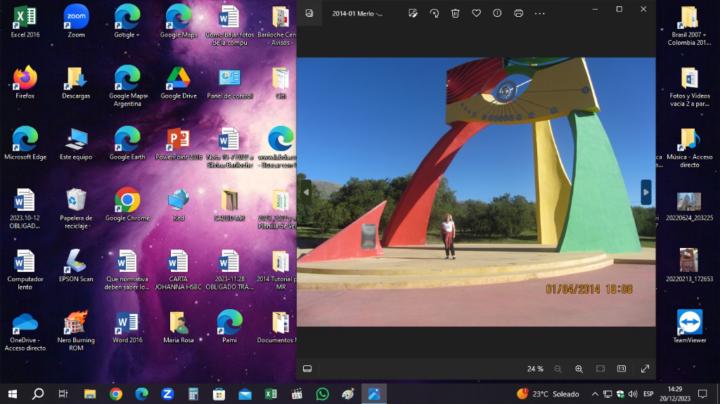Click the 24 % zoom level
Screen dimensions: 720x404
point(535,369)
